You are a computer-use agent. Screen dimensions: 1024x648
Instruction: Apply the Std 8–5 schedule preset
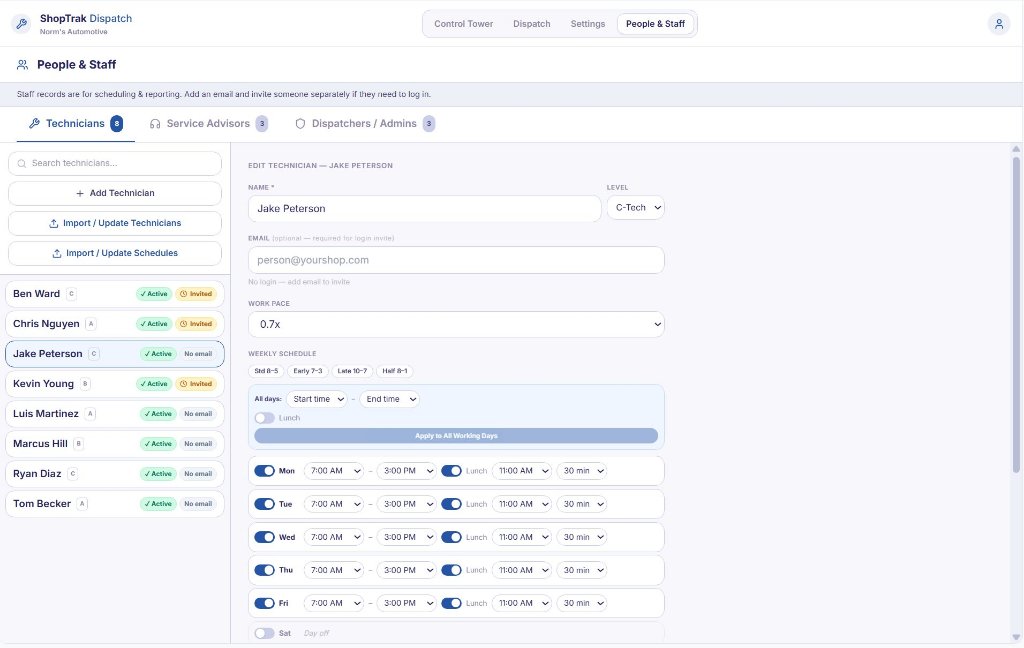[x=266, y=371]
